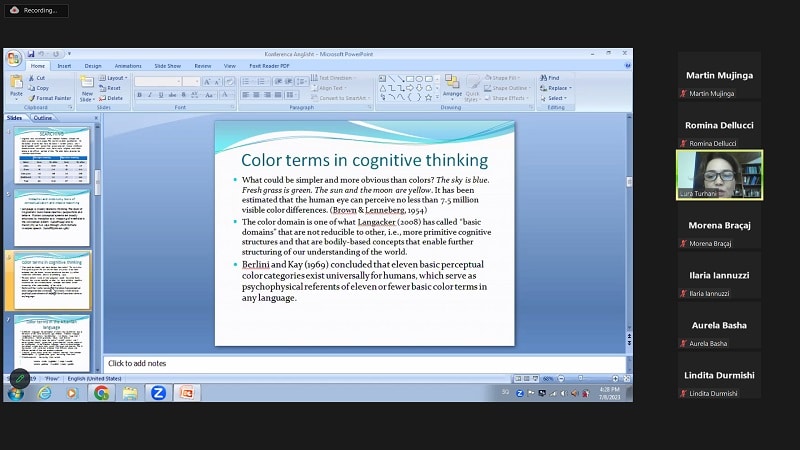Switch to the Animations ribbon tab
The height and width of the screenshot is (450, 800).
coord(128,66)
